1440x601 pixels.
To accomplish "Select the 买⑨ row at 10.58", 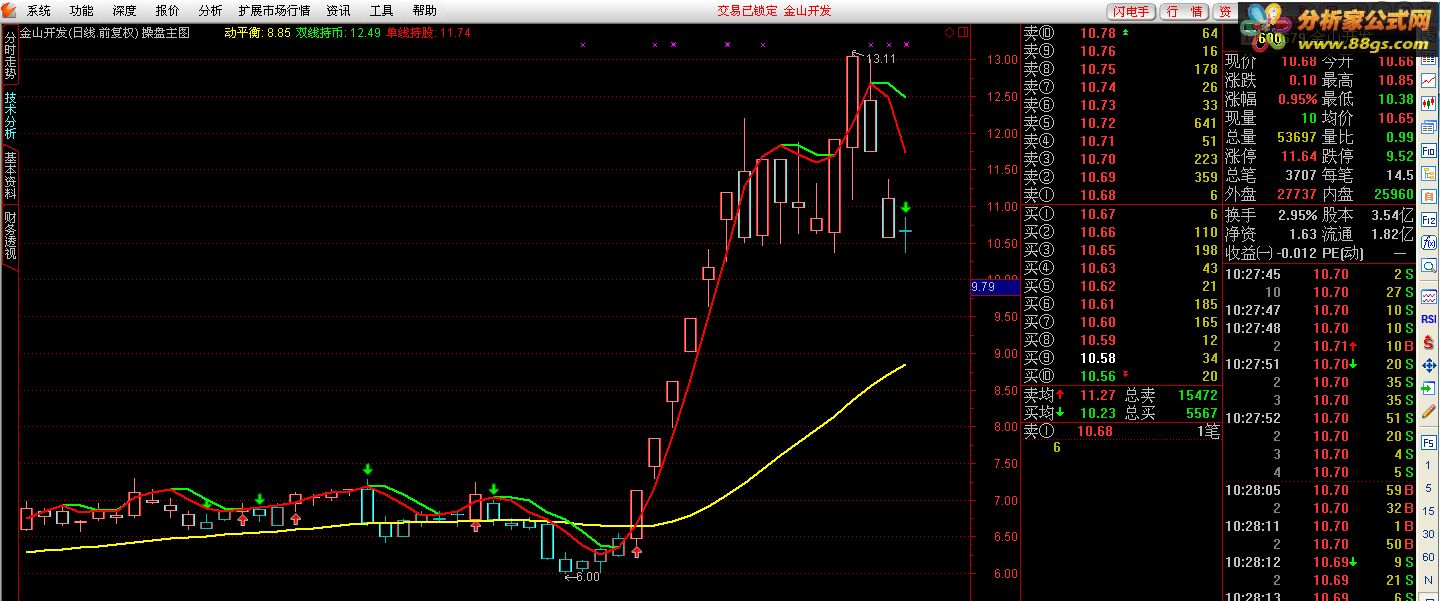I will [1121, 358].
